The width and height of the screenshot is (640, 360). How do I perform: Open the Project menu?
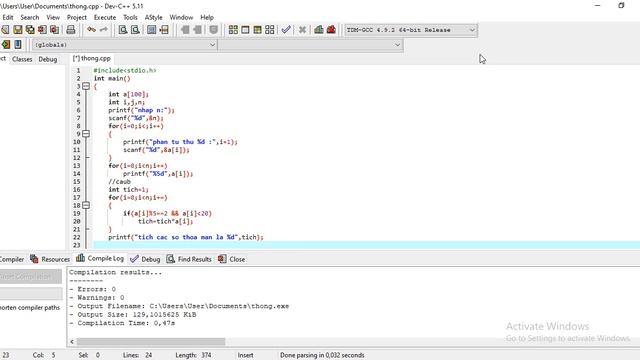coord(77,18)
